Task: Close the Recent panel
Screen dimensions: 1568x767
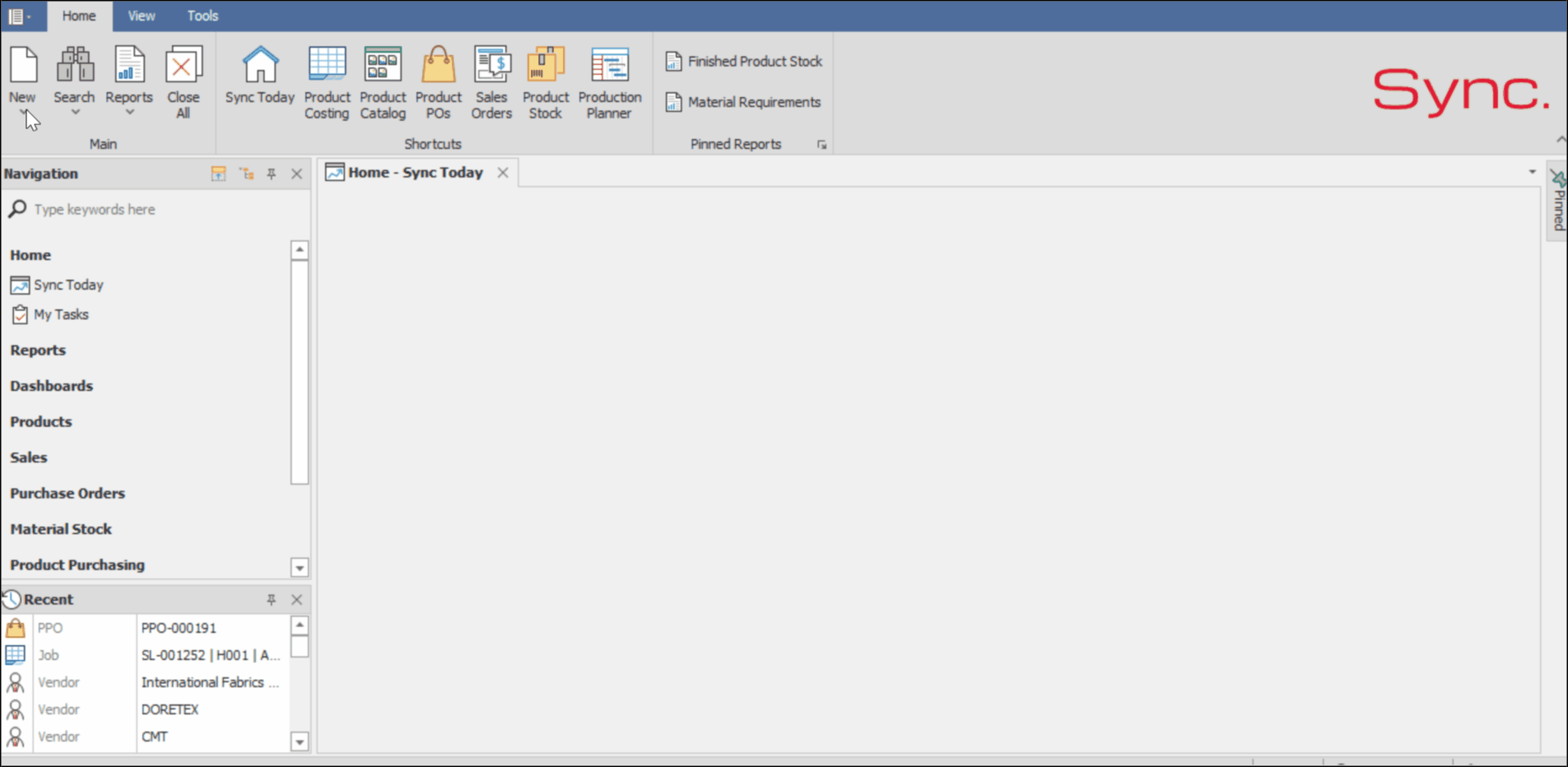Action: coord(297,600)
